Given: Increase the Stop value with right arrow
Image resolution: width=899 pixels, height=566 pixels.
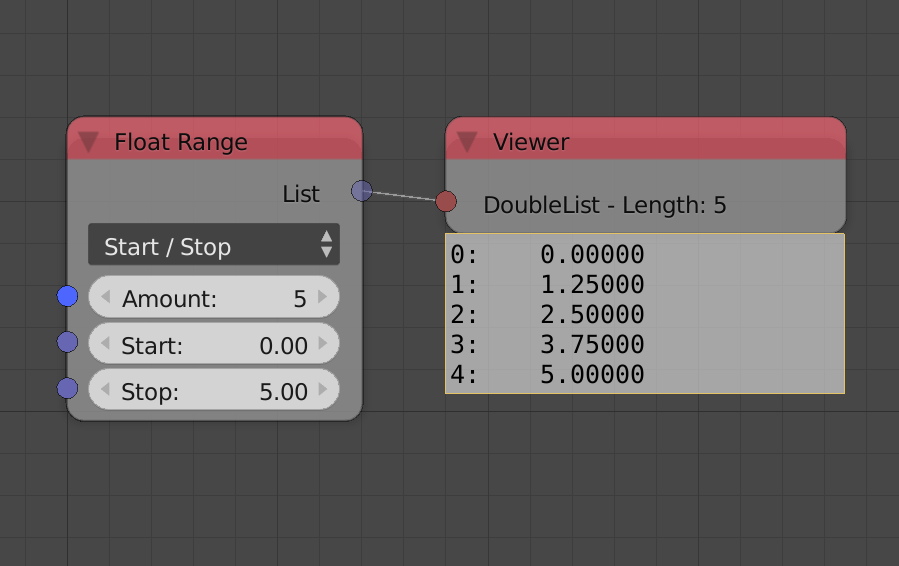Looking at the screenshot, I should (x=322, y=389).
